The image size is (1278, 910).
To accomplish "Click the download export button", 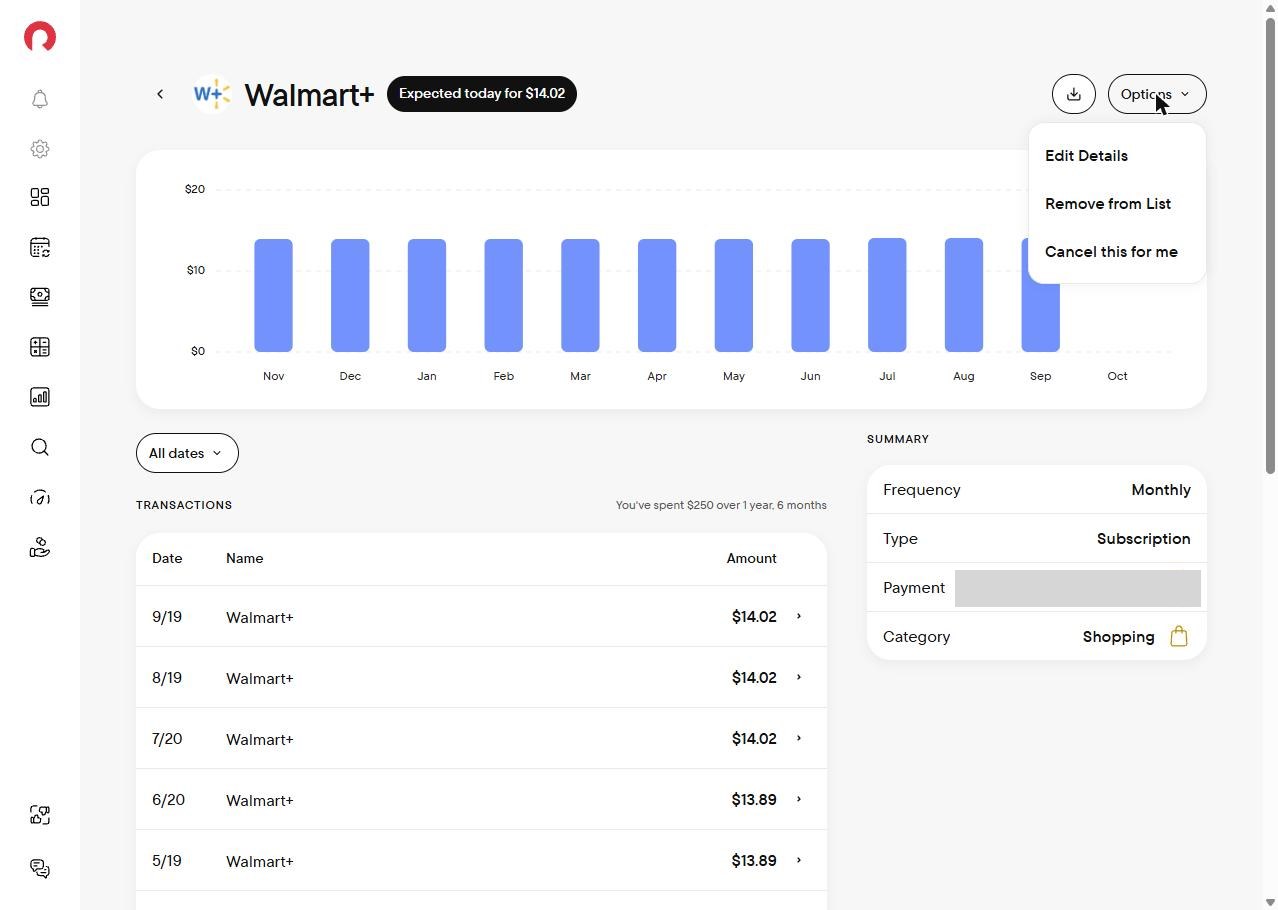I will point(1074,94).
